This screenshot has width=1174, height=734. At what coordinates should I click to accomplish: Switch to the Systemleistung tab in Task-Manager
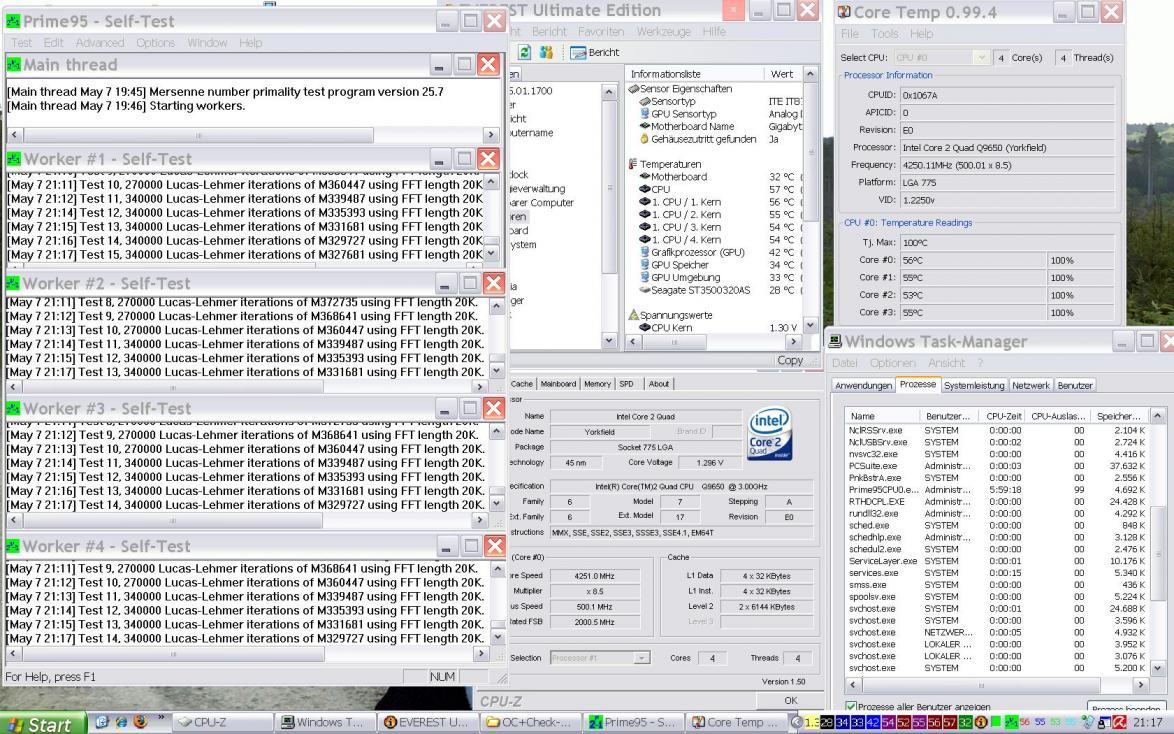click(x=973, y=385)
